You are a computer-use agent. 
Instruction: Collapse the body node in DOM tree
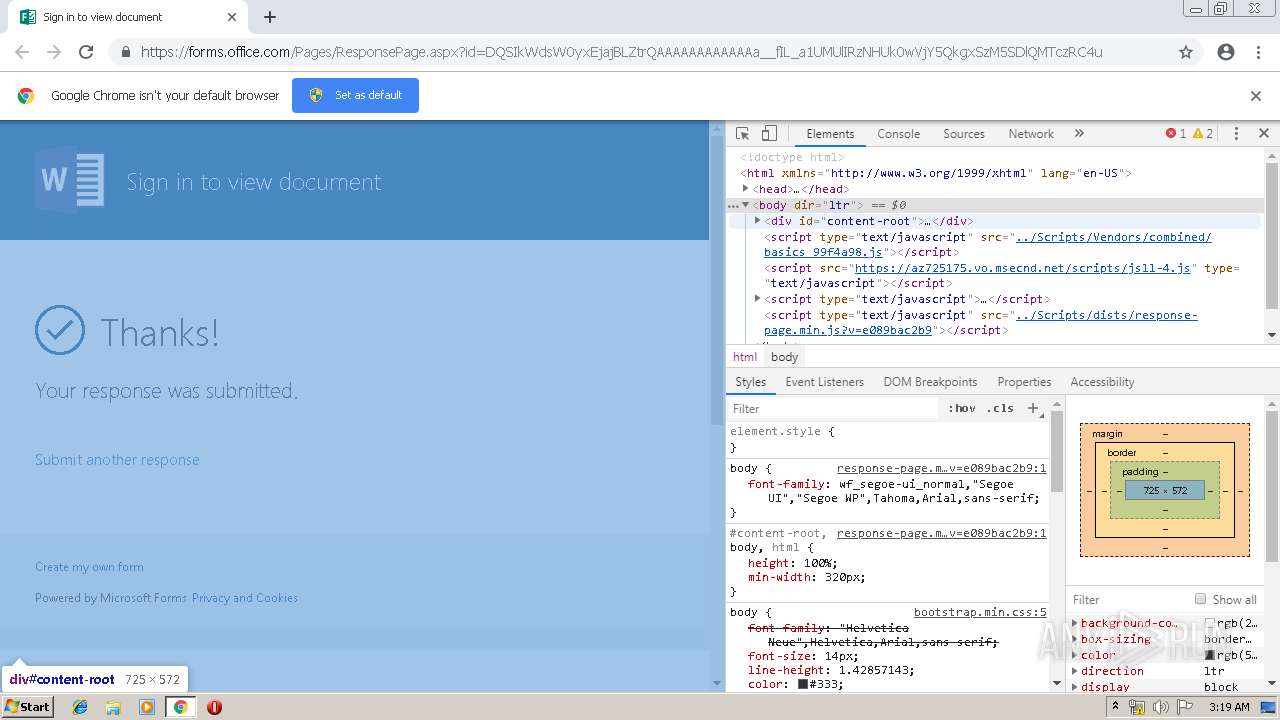click(745, 205)
